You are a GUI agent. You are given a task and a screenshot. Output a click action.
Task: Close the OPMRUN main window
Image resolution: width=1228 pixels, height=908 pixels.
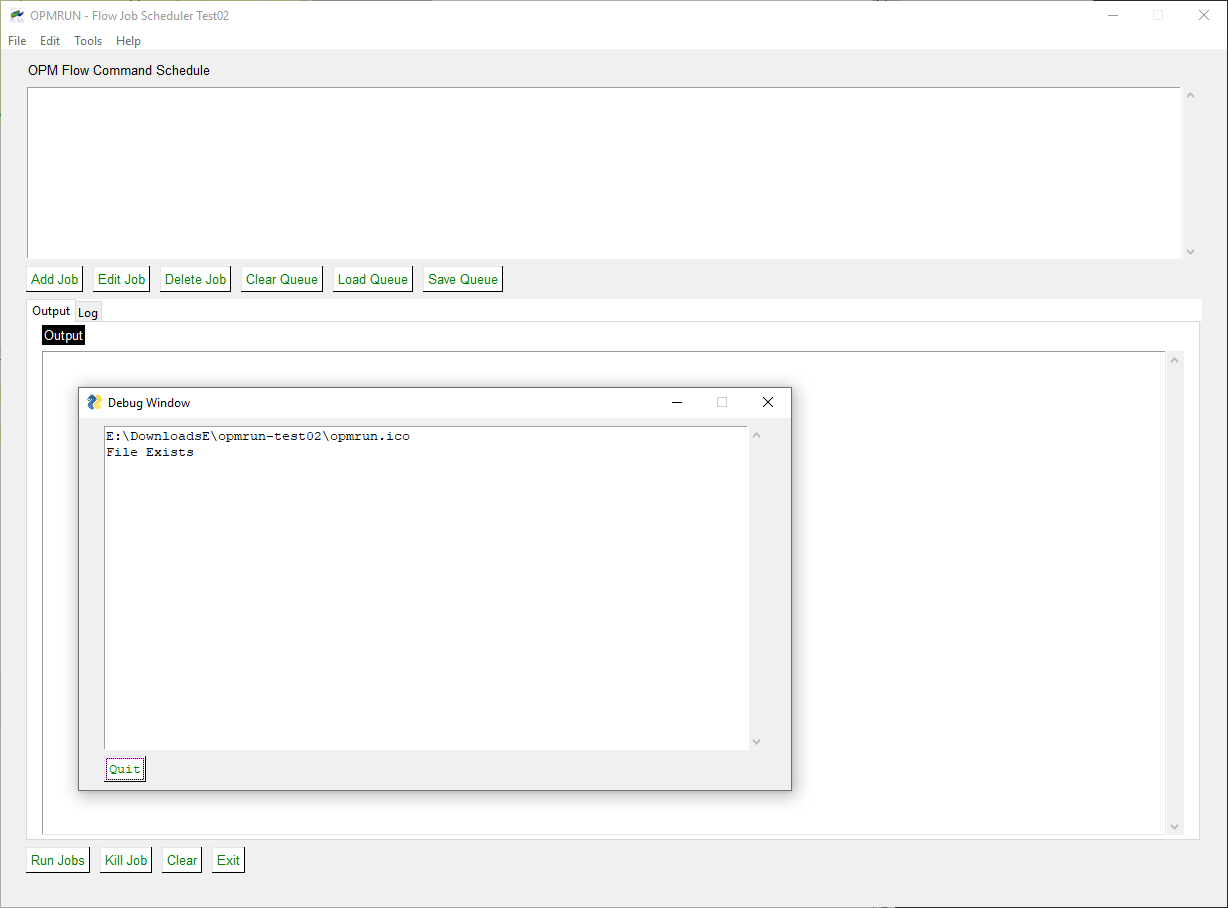tap(1204, 15)
